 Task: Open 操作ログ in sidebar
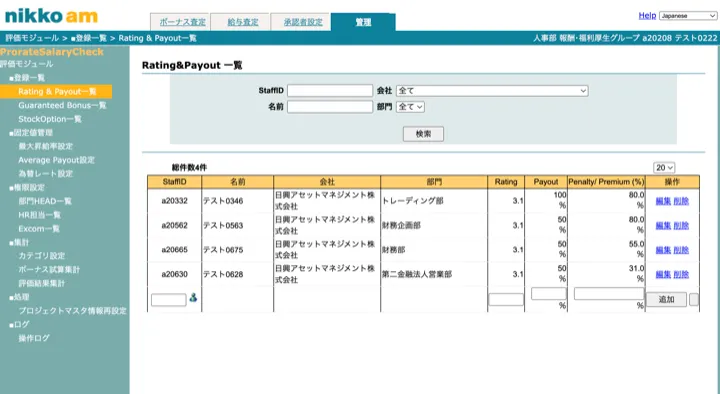pyautogui.click(x=34, y=338)
